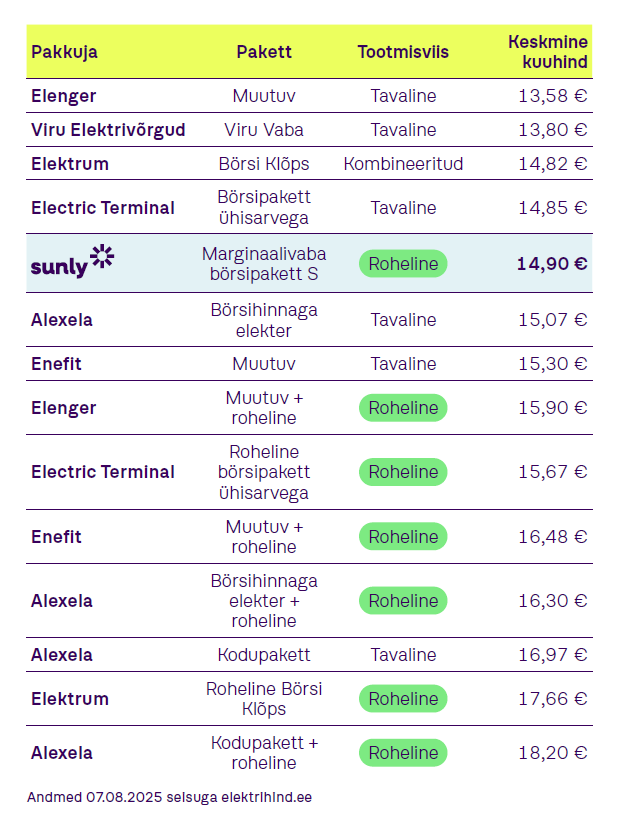Click the Börsi Klõps package name

click(x=264, y=164)
